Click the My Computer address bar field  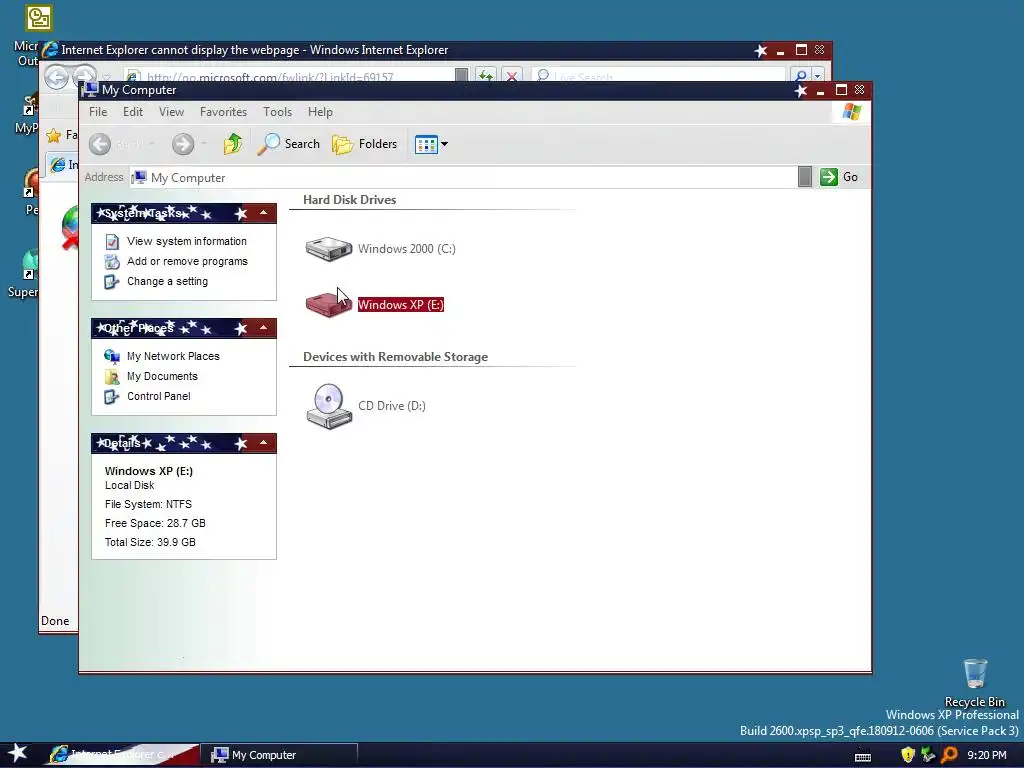click(x=464, y=177)
